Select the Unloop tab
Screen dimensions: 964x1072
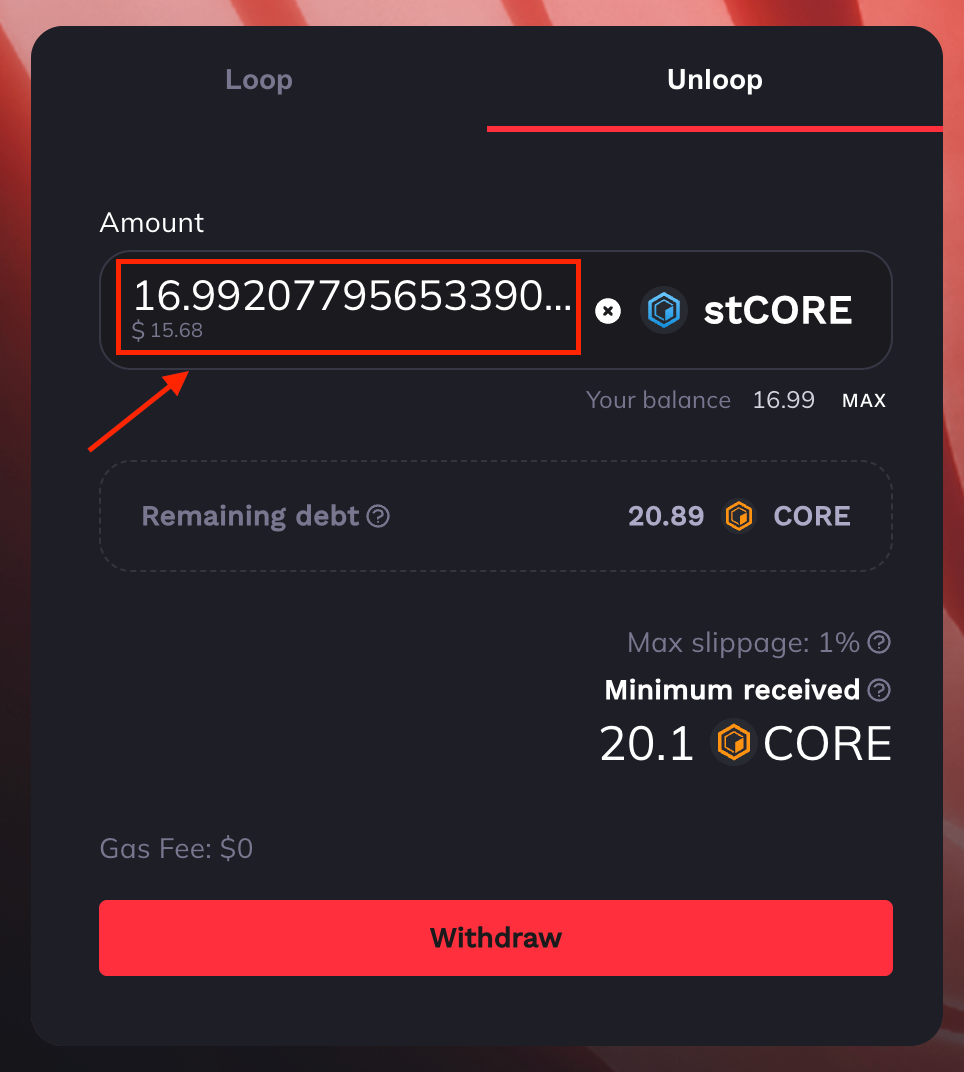[x=714, y=79]
